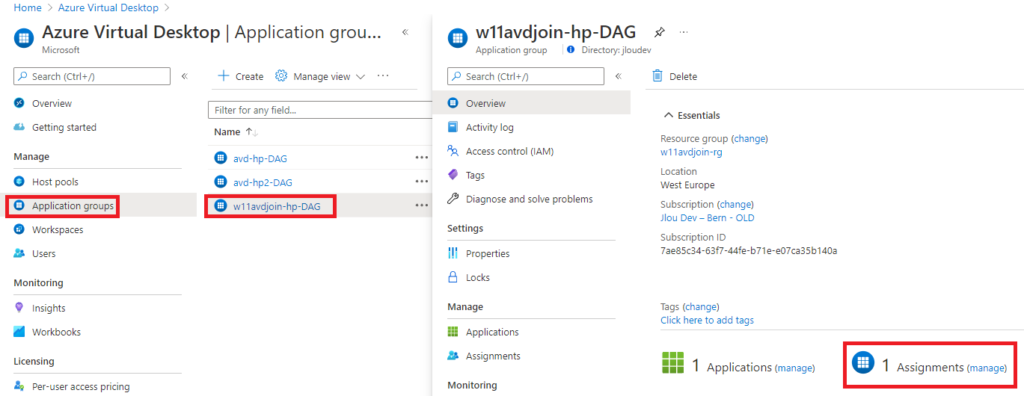Open avd-hp-DAG application group
This screenshot has width=1024, height=396.
[260, 158]
